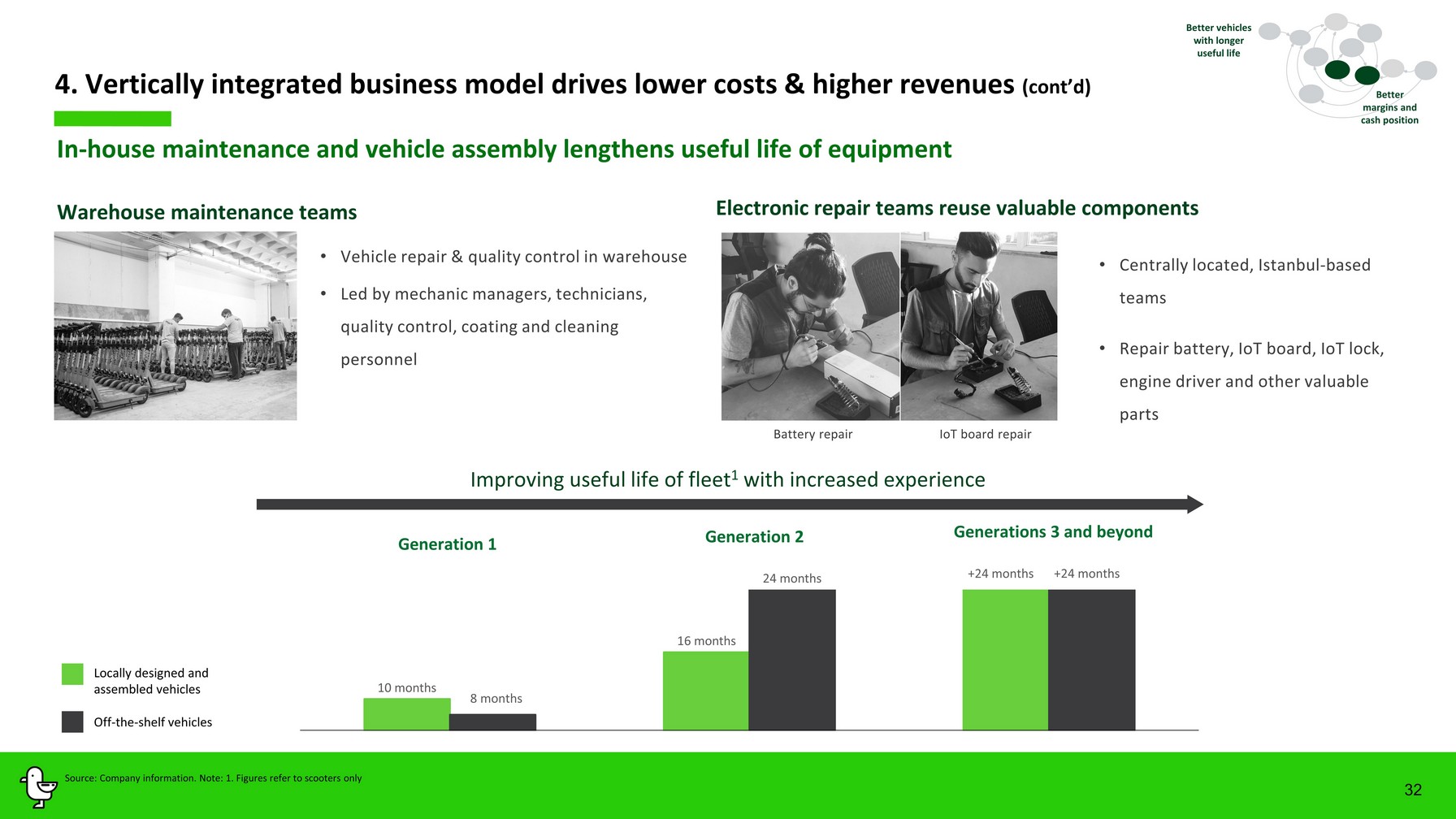Click the Generations 3 and beyond dark bar

[1091, 660]
